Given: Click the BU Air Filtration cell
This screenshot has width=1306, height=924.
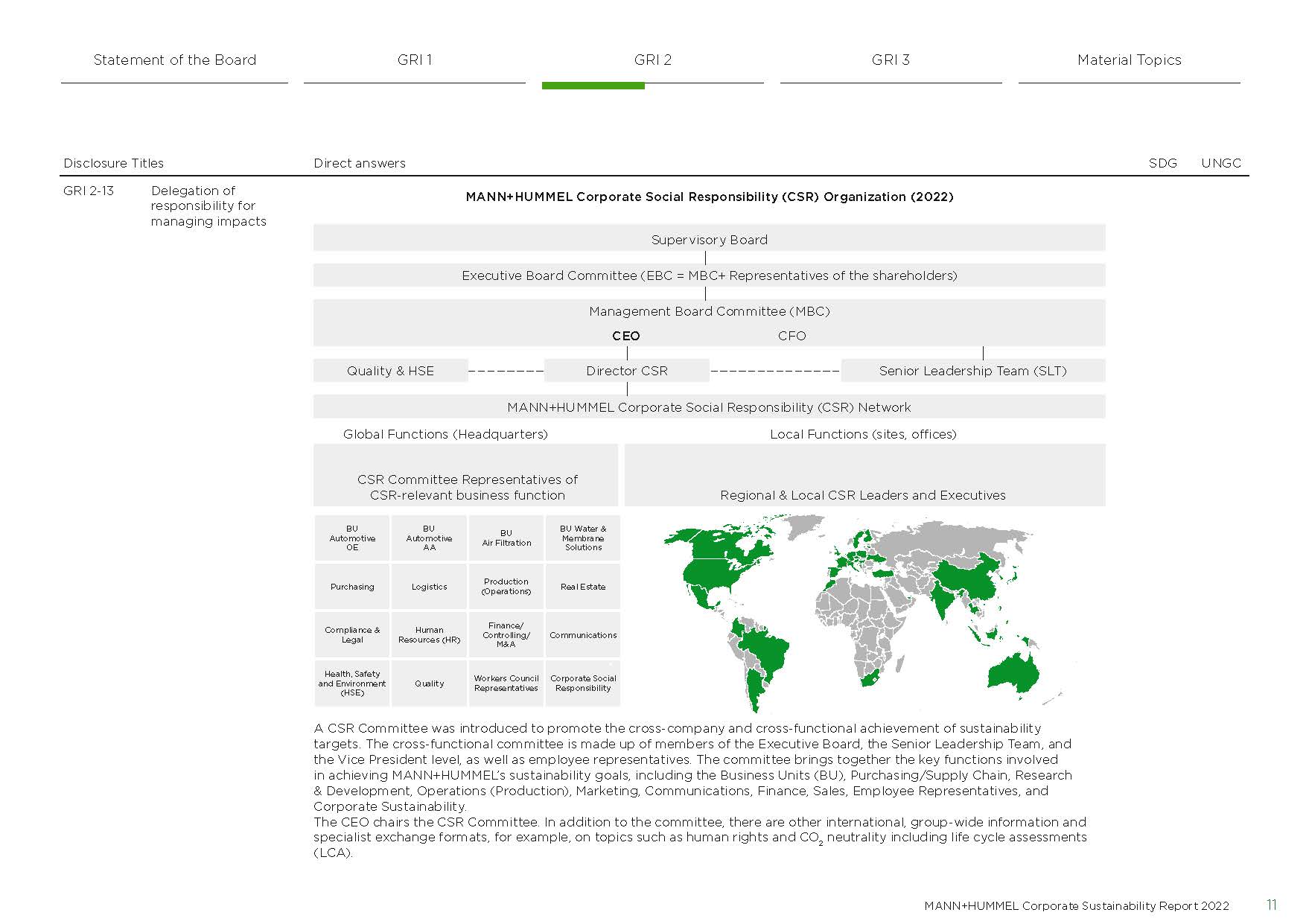Looking at the screenshot, I should [506, 538].
